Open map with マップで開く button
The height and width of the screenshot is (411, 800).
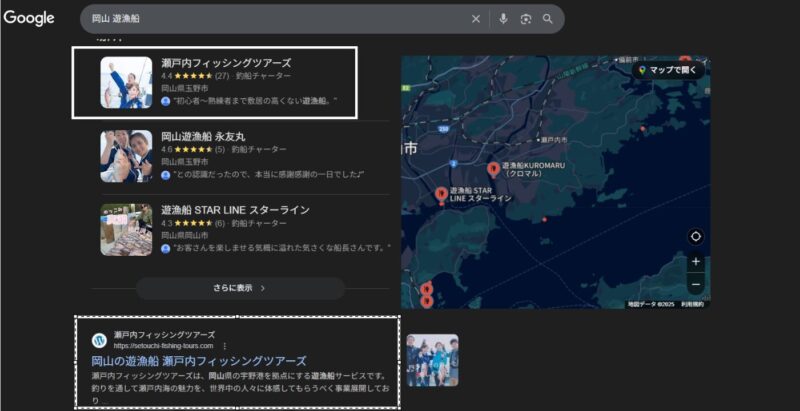[668, 70]
